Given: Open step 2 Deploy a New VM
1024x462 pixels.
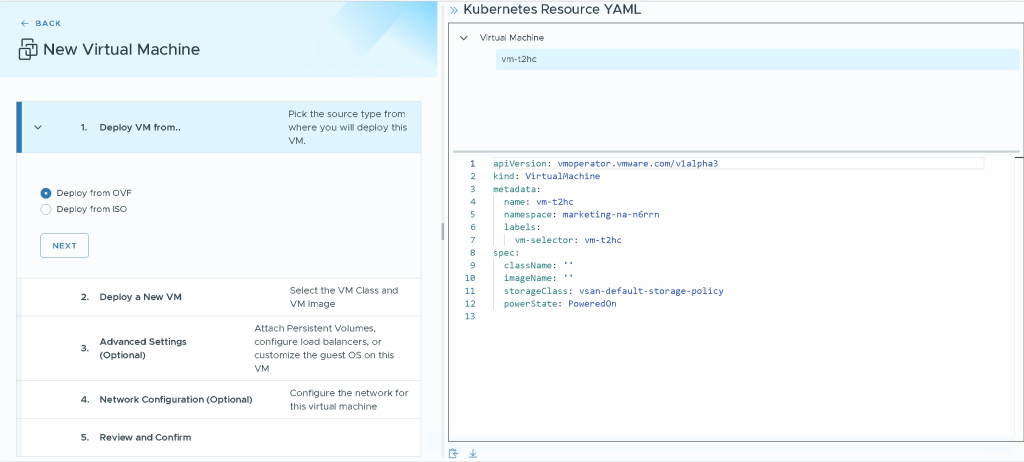Looking at the screenshot, I should [x=140, y=297].
